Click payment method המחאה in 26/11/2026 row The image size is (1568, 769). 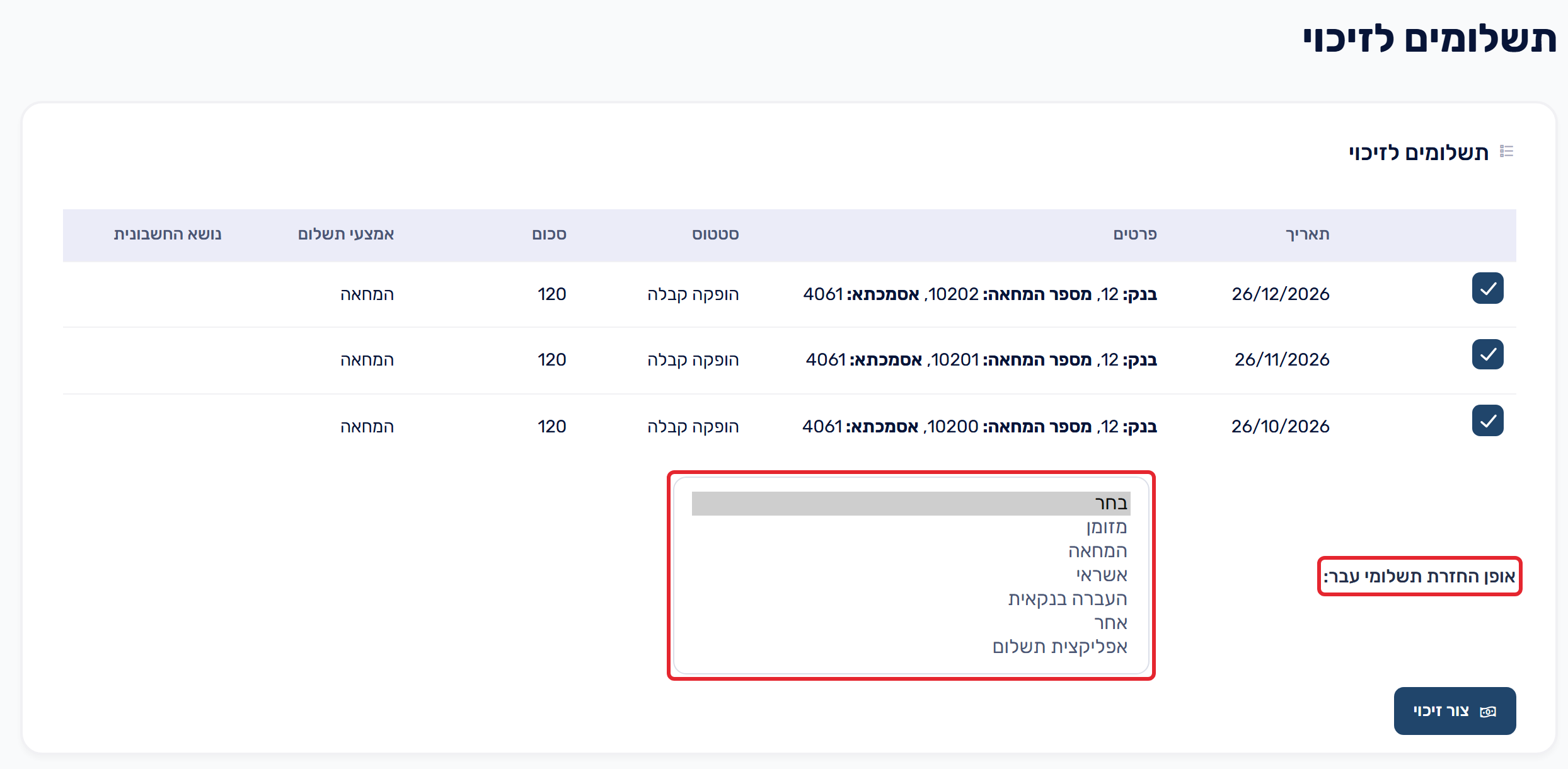coord(367,360)
